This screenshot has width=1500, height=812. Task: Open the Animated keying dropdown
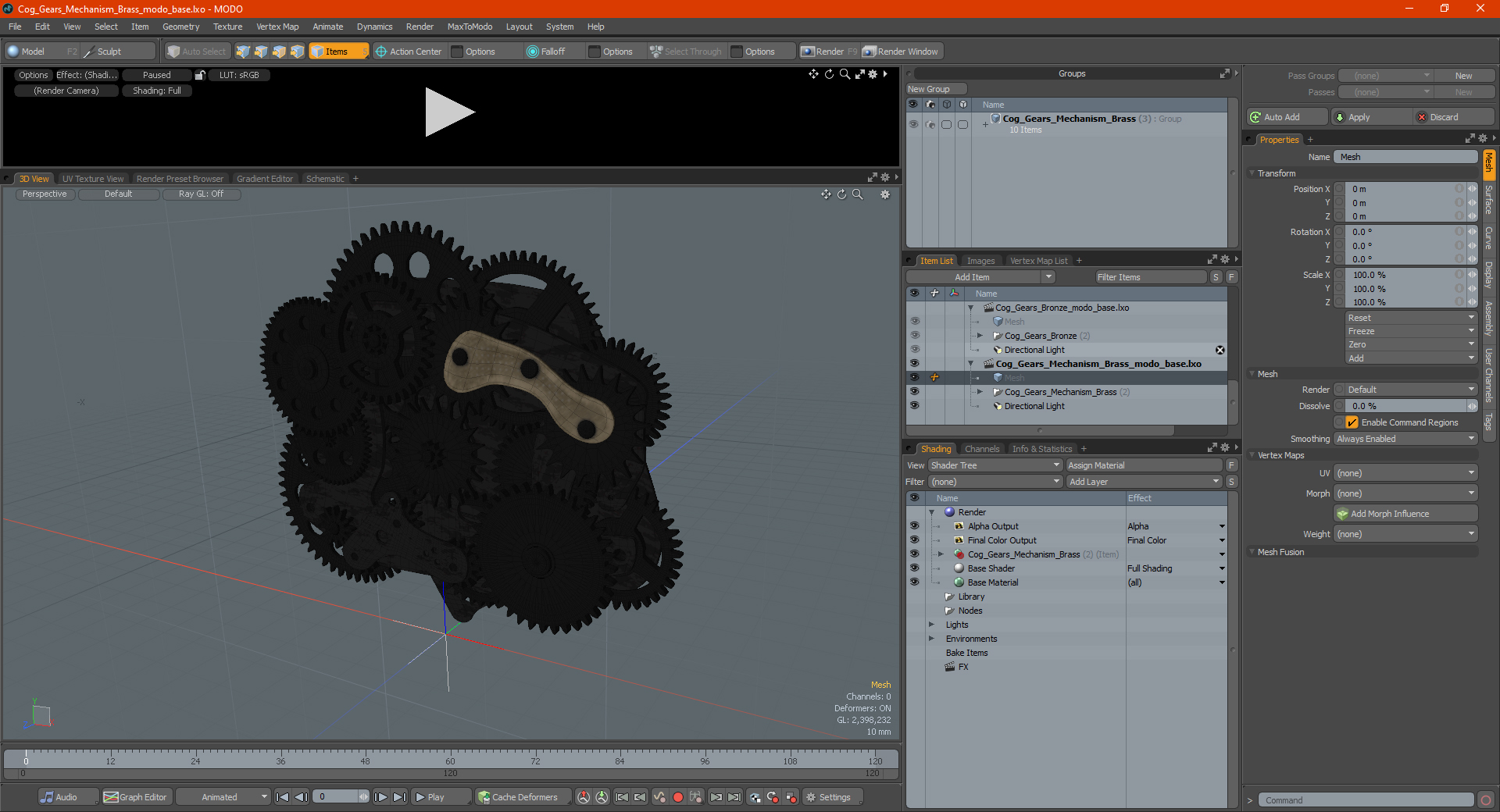(223, 797)
